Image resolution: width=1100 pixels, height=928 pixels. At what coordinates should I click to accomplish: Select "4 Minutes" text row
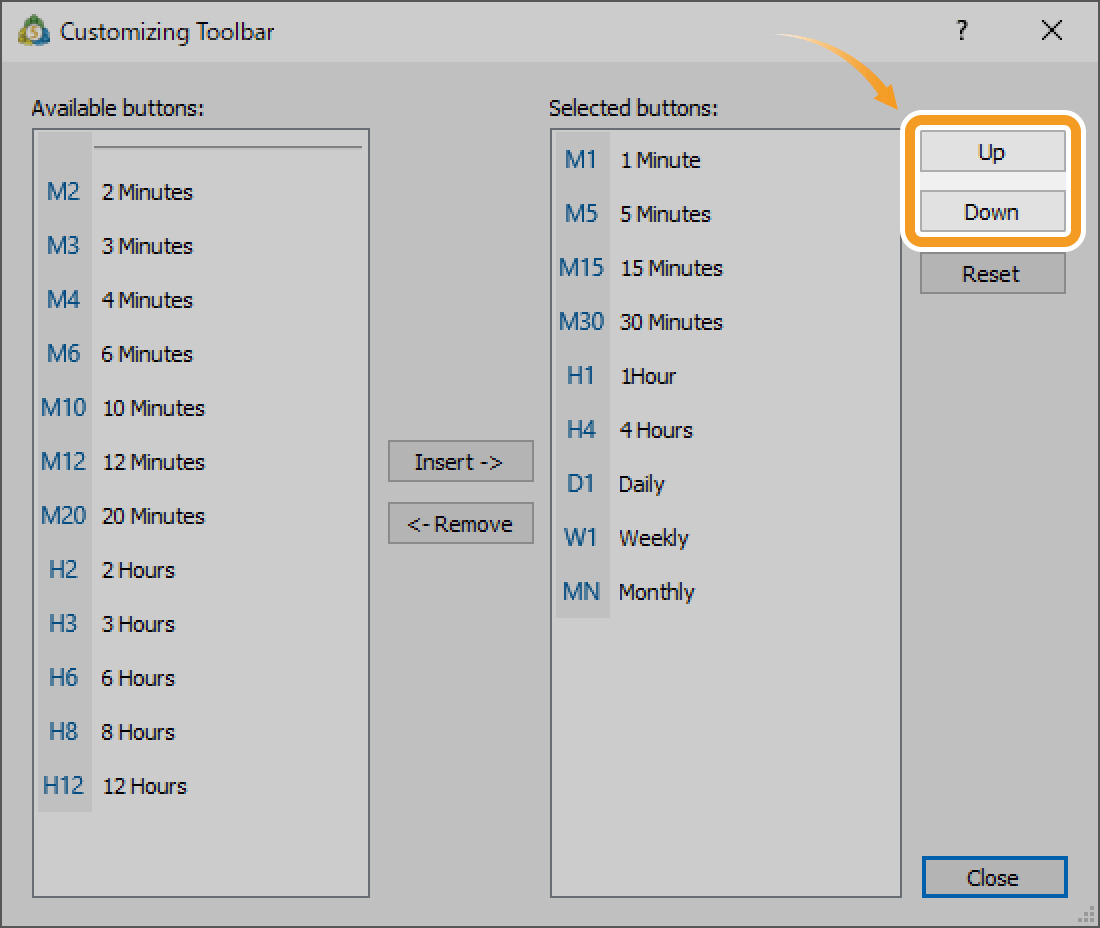(x=147, y=300)
